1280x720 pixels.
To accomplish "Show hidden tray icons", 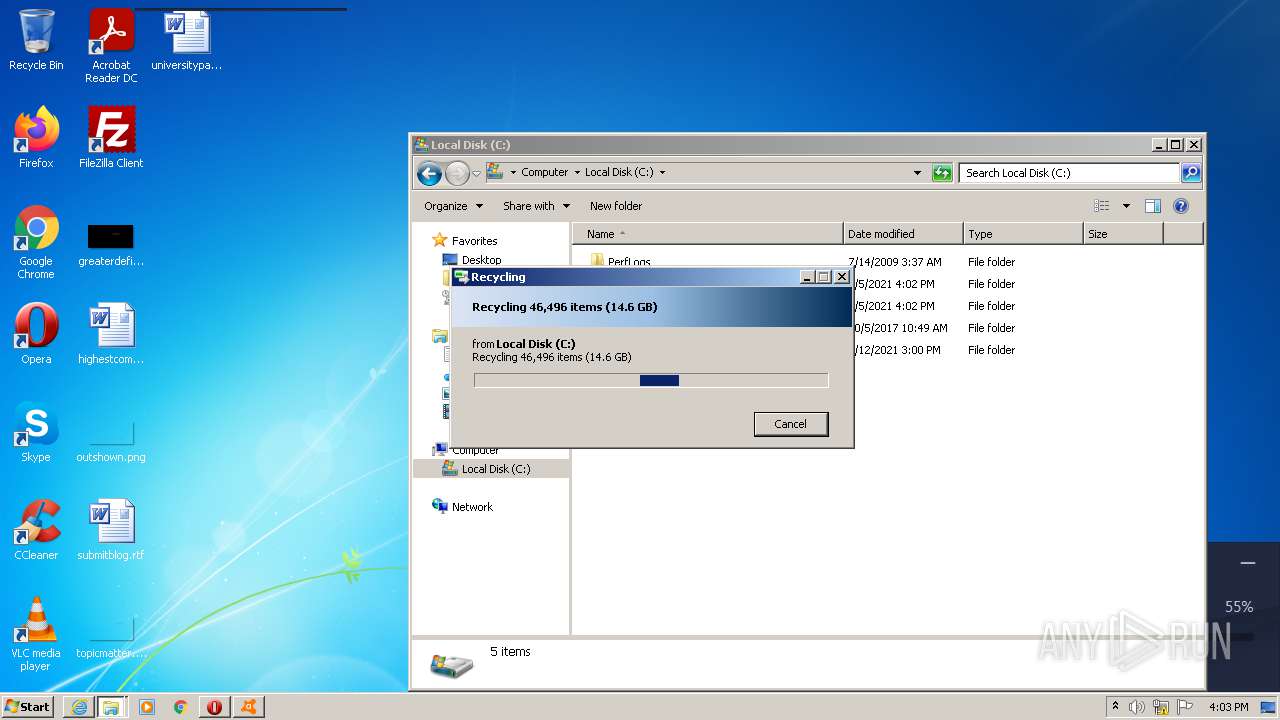I will tap(1116, 707).
